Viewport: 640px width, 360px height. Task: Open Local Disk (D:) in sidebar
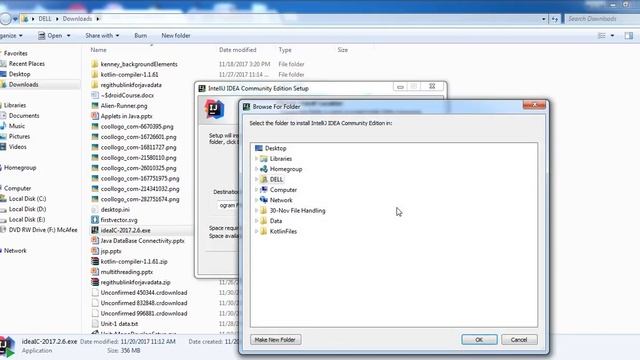pos(27,209)
